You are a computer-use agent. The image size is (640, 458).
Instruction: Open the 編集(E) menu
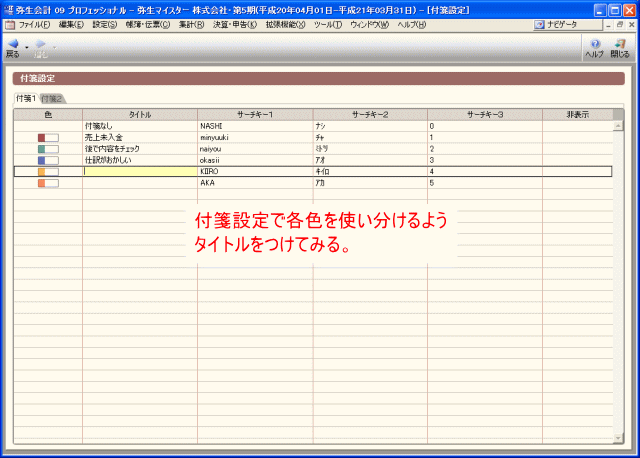click(71, 25)
